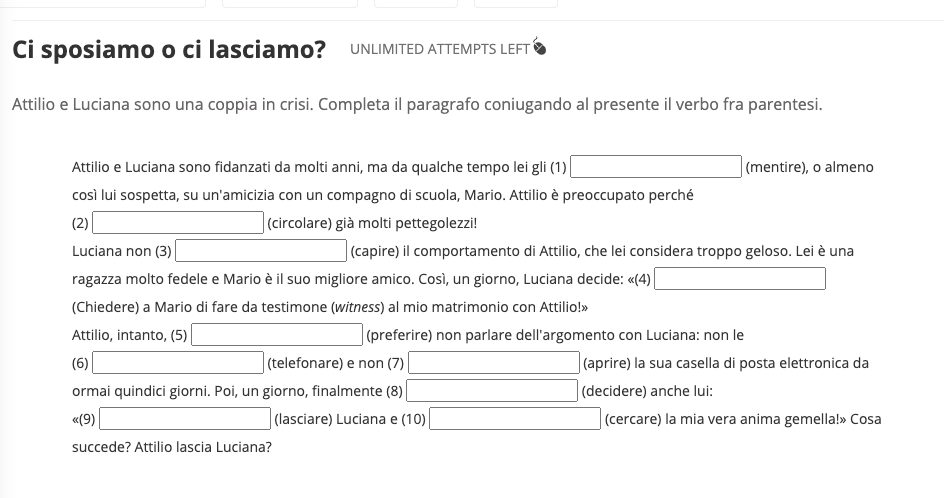
Task: Click the blank 1 field for mentire
Action: click(656, 167)
